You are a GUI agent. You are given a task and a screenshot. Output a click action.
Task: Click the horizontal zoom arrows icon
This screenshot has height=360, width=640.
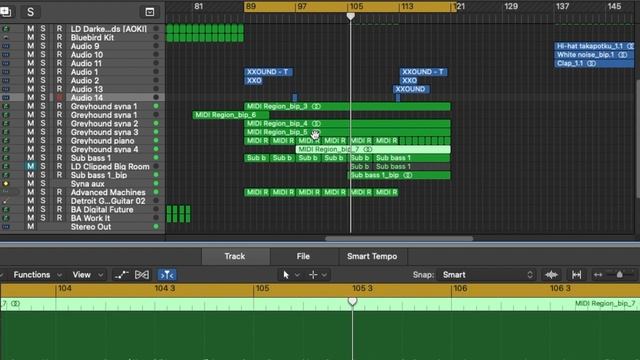click(598, 275)
